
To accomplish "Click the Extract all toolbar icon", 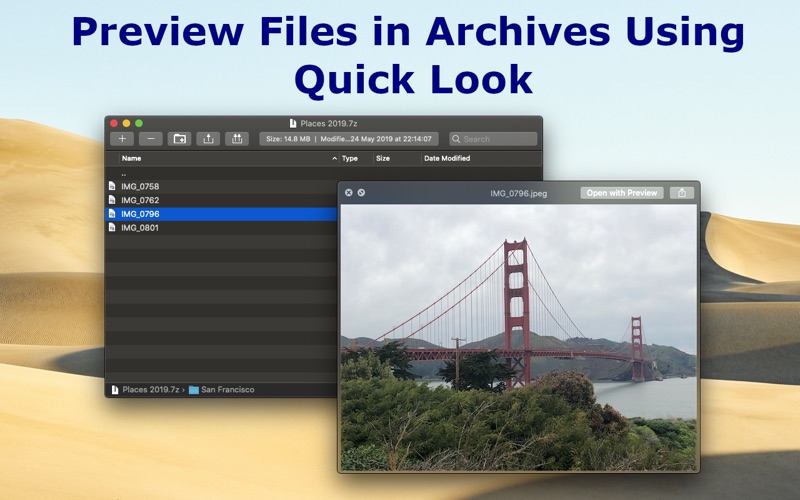I will (237, 139).
